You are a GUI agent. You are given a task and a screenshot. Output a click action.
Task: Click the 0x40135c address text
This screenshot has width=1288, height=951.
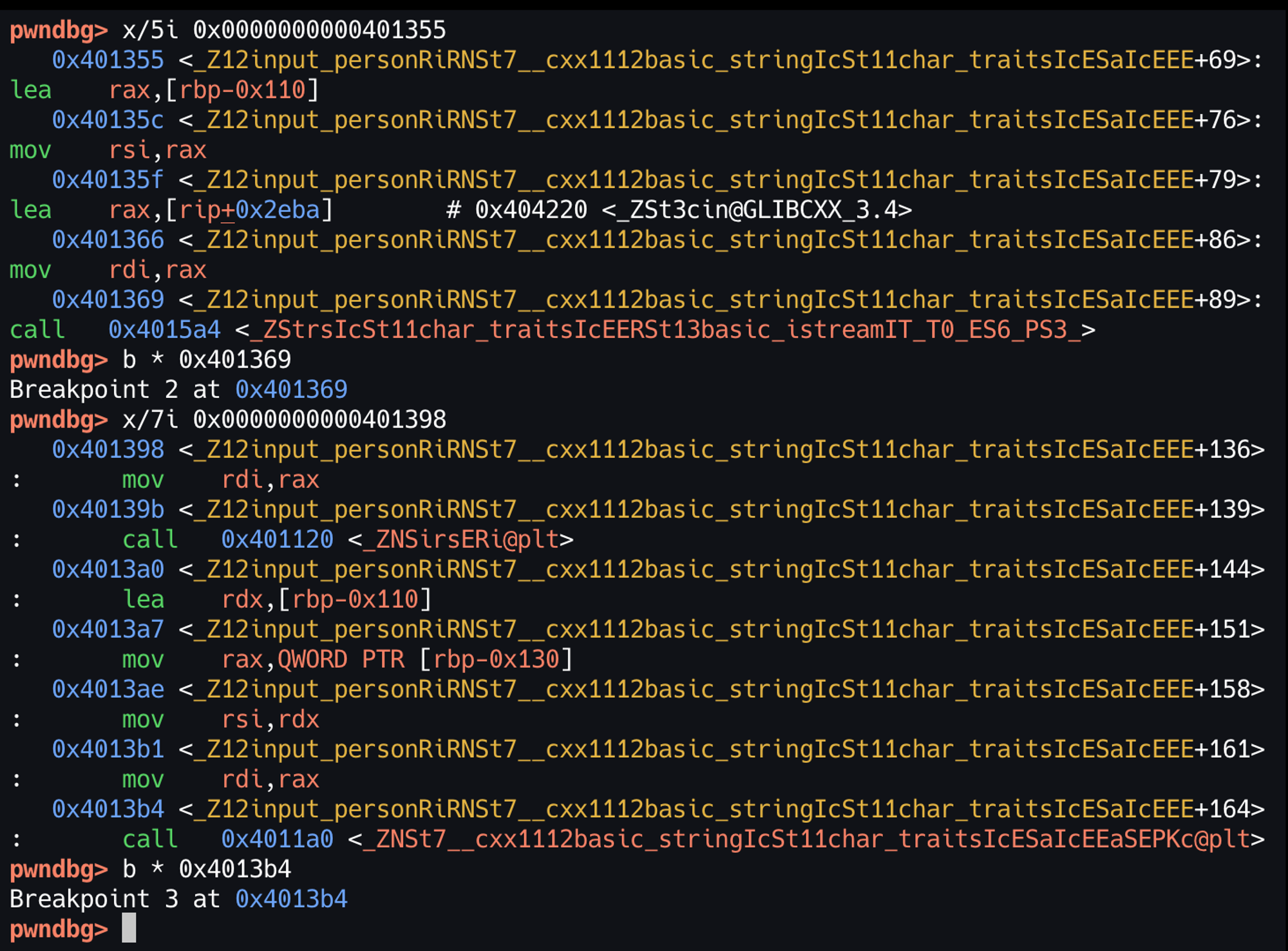pyautogui.click(x=108, y=120)
